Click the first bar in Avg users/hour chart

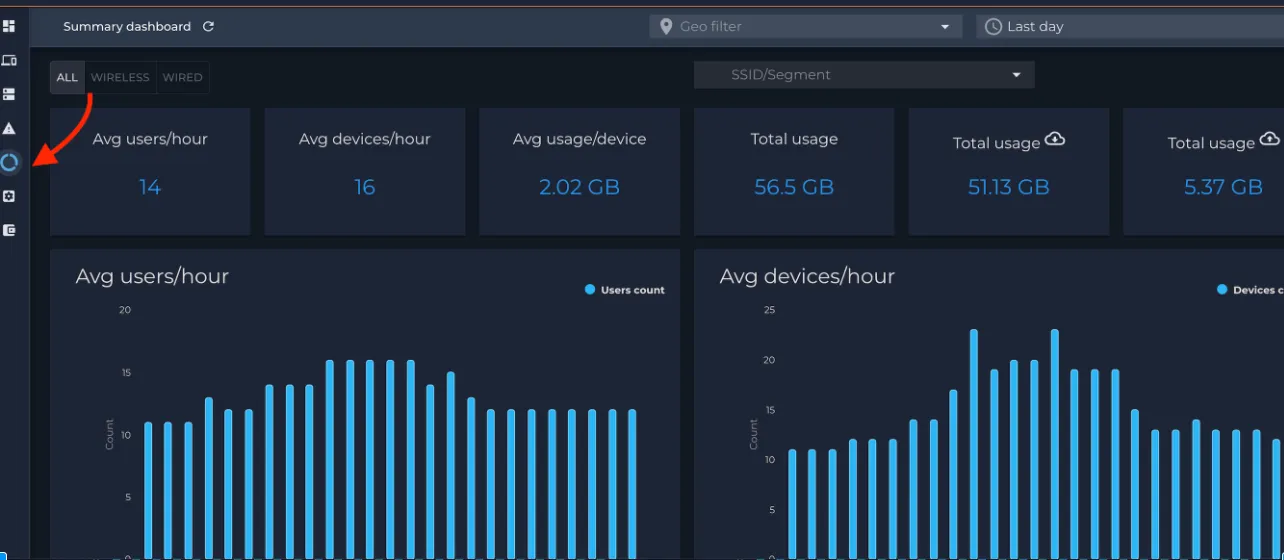pyautogui.click(x=148, y=490)
